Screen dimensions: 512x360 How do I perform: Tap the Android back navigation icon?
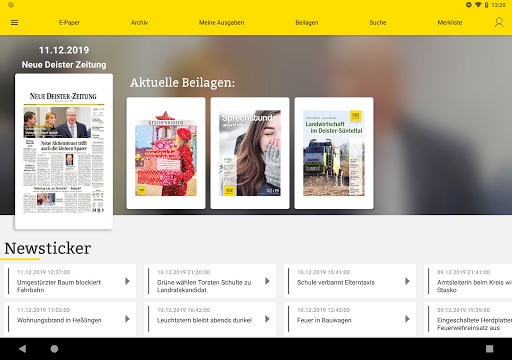(22, 349)
